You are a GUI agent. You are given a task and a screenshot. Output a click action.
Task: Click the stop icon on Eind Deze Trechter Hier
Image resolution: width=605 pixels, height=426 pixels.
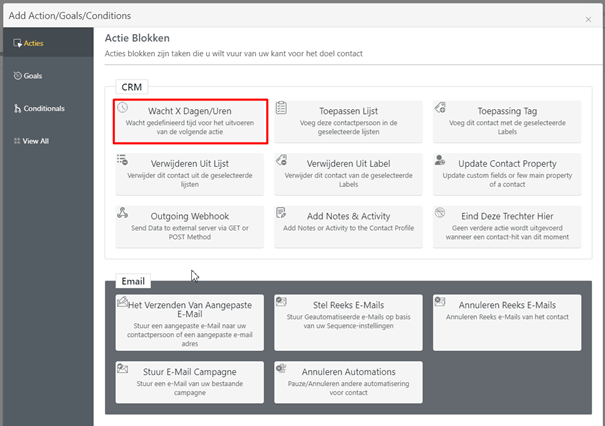441,213
